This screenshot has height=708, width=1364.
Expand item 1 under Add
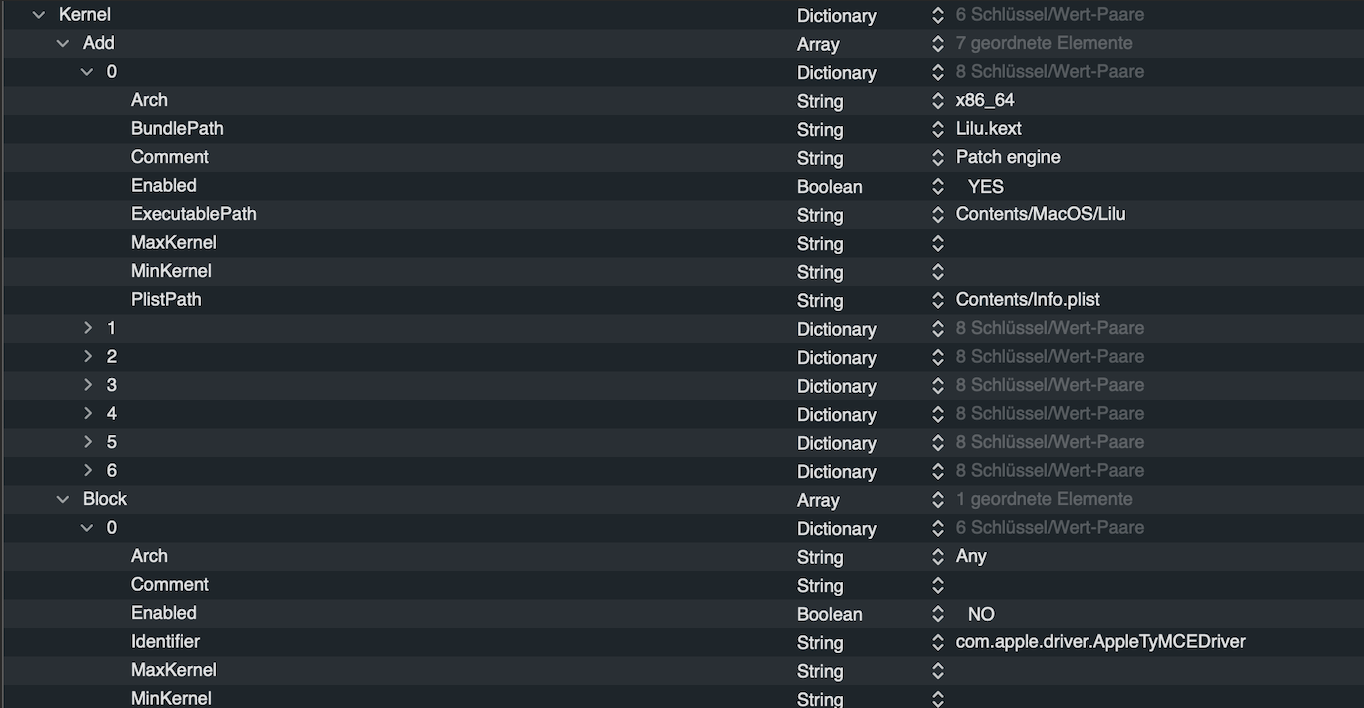88,328
